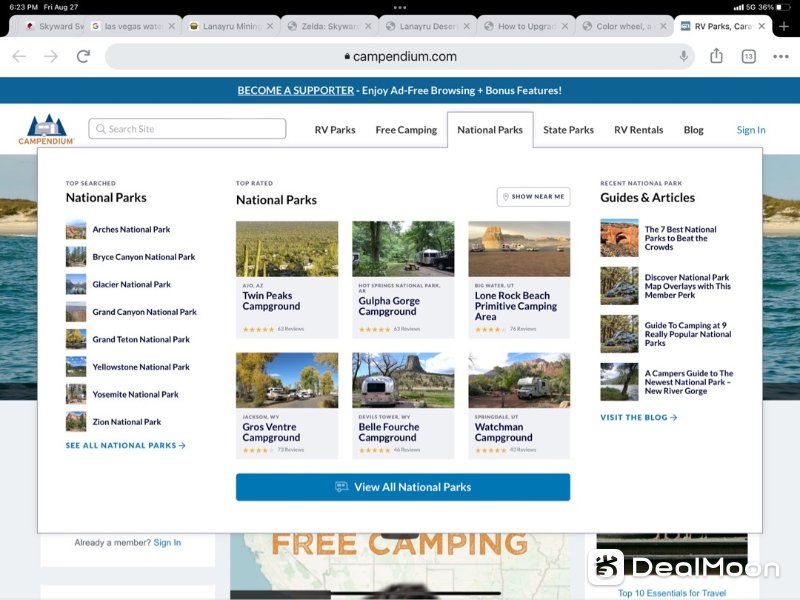800x600 pixels.
Task: Click the Visit The Blog link
Action: [639, 417]
